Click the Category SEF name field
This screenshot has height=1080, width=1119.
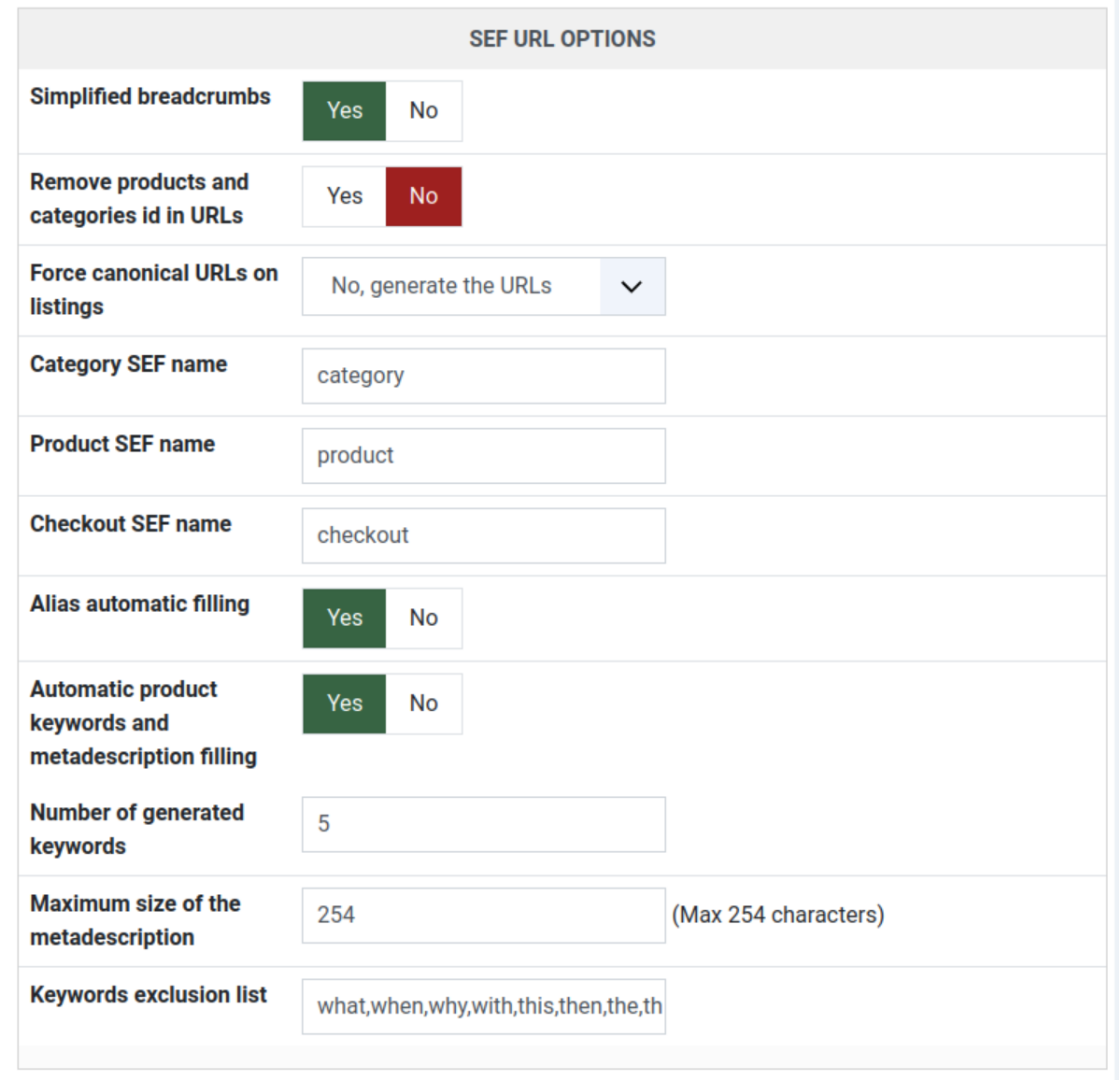(x=483, y=376)
